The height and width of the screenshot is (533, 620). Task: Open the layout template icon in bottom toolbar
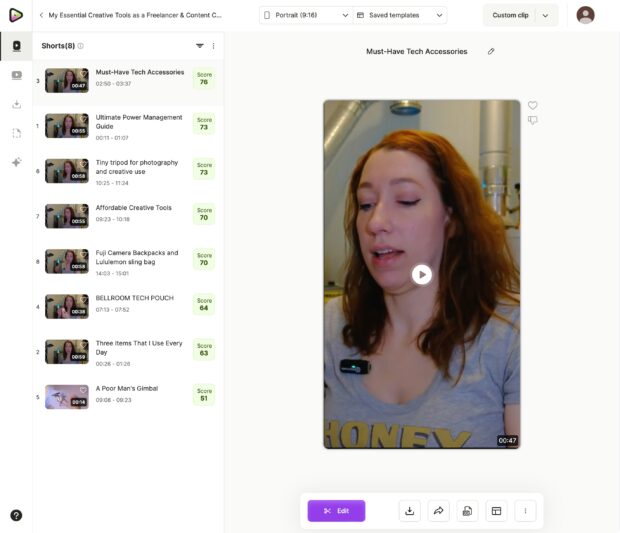pyautogui.click(x=496, y=511)
